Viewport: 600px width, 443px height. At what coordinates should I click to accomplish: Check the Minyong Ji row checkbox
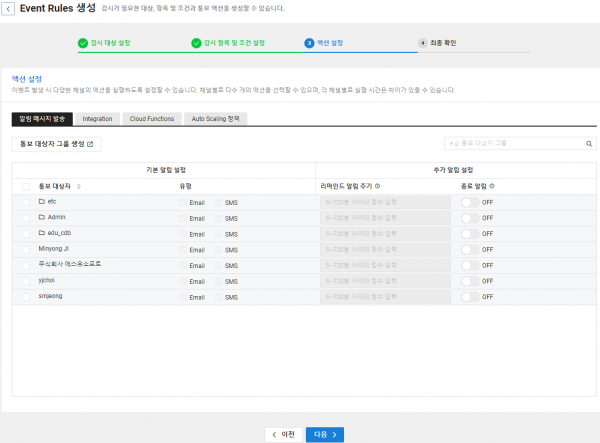(x=26, y=250)
